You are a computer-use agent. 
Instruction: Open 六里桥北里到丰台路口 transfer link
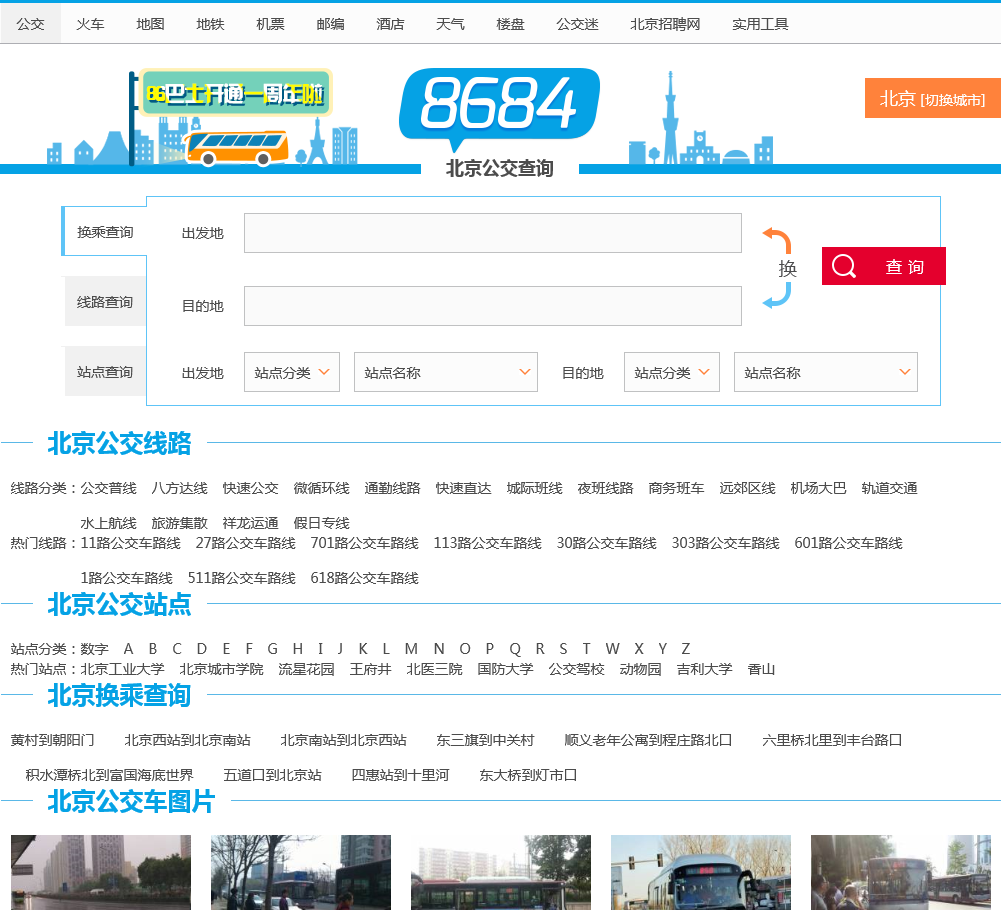click(x=832, y=740)
